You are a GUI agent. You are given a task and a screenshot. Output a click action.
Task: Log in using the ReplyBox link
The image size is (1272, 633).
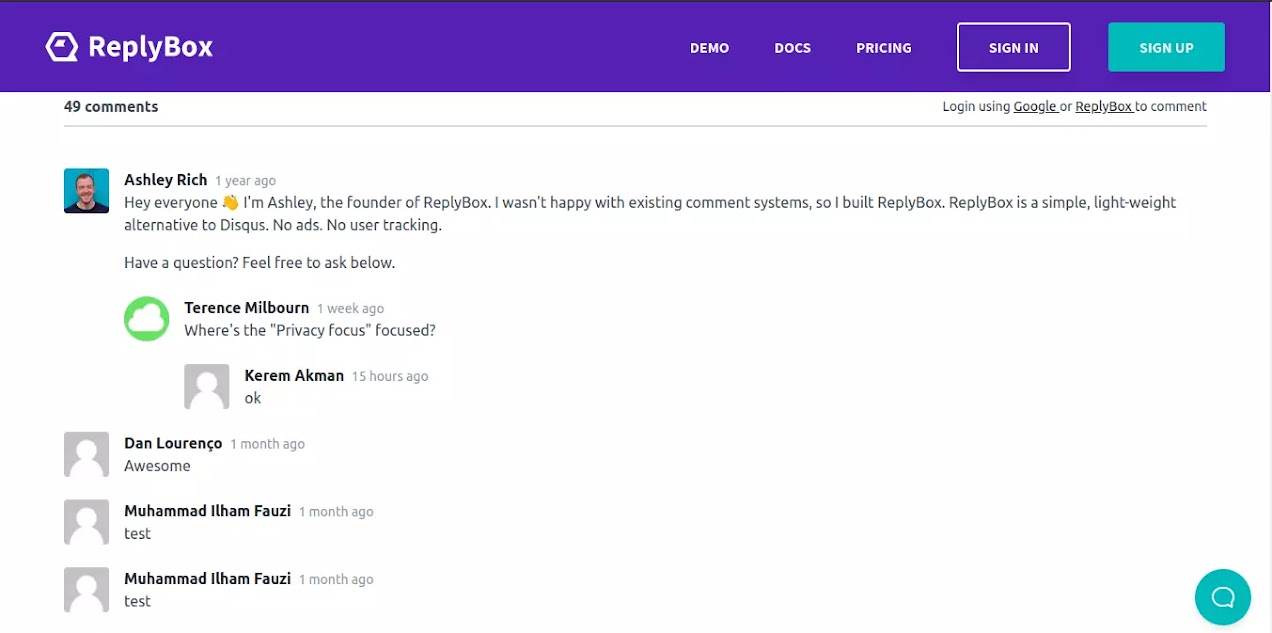pos(1104,106)
